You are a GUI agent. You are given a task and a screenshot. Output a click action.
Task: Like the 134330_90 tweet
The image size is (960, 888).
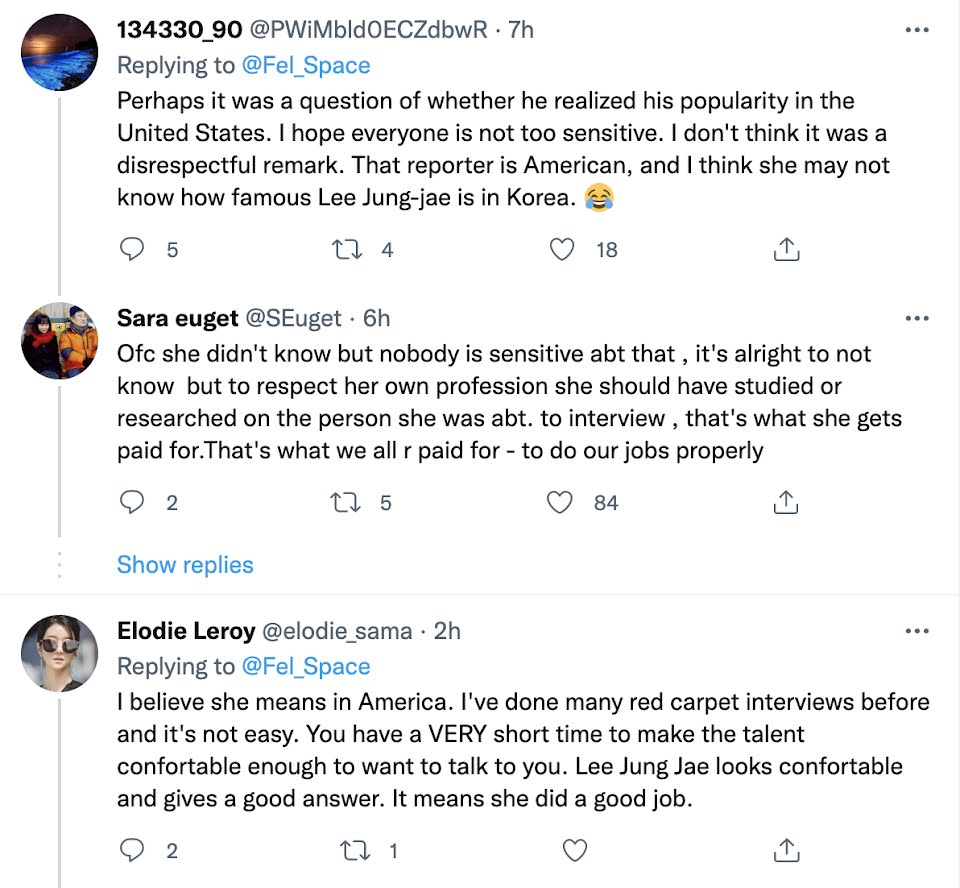pyautogui.click(x=563, y=250)
